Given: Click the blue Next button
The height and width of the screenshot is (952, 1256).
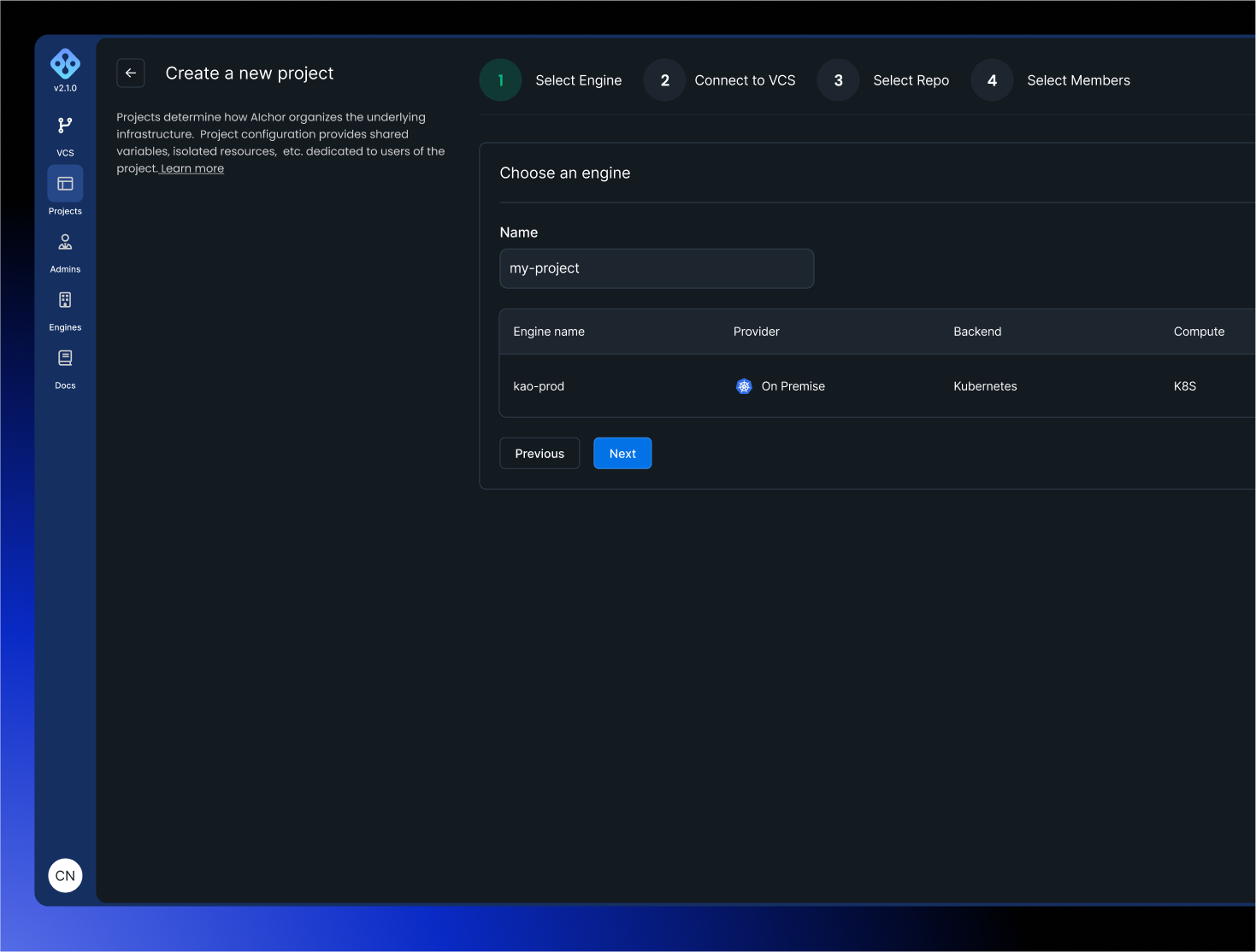Looking at the screenshot, I should [622, 454].
